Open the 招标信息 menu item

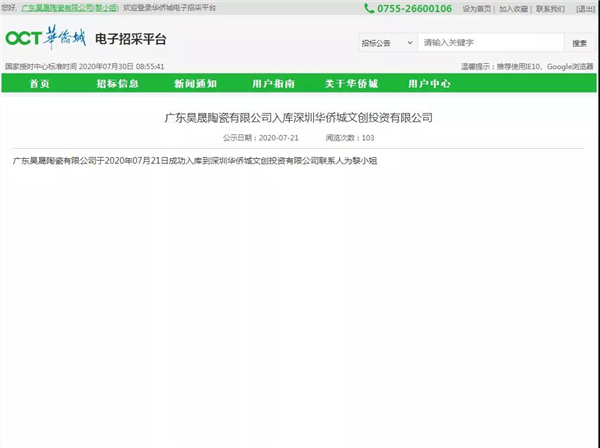pos(117,84)
